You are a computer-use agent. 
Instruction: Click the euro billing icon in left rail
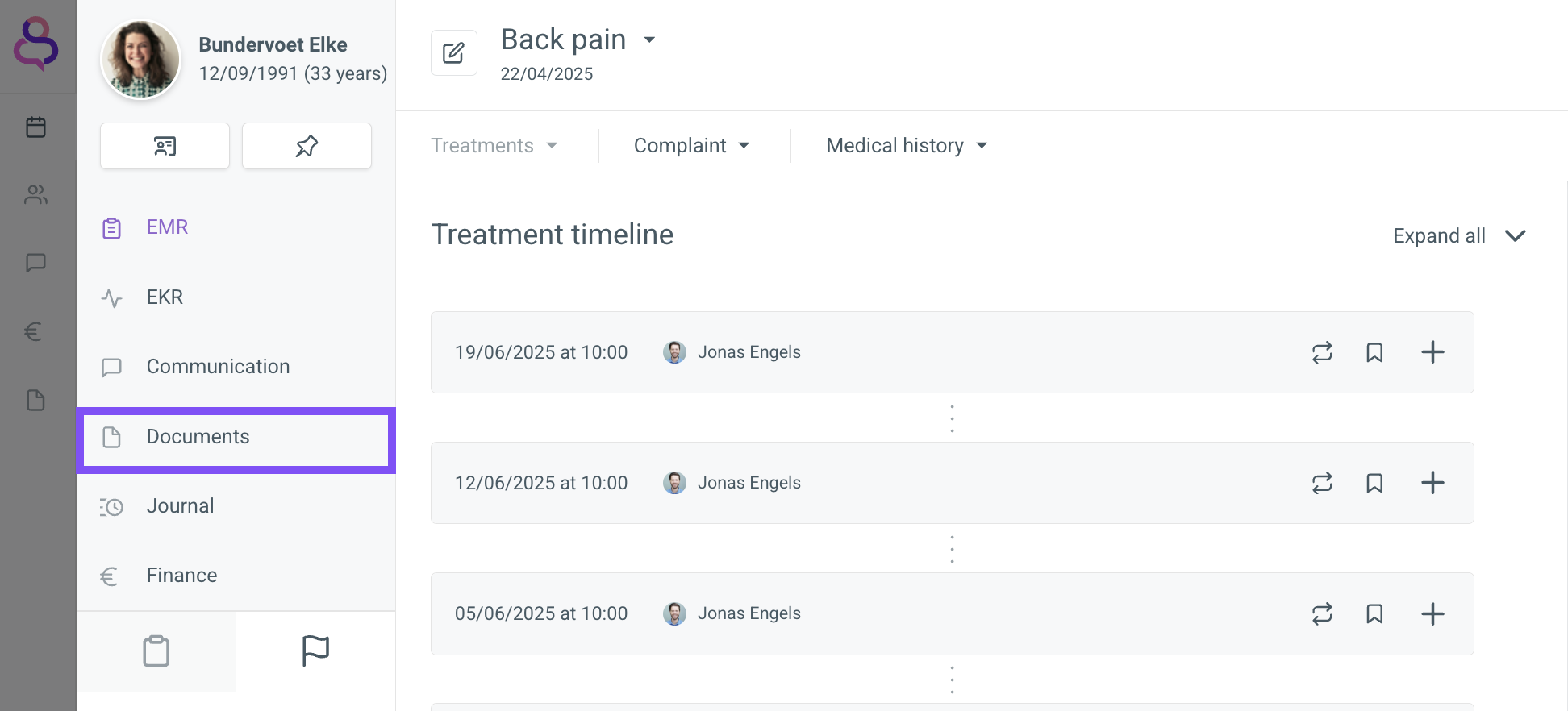(x=33, y=331)
